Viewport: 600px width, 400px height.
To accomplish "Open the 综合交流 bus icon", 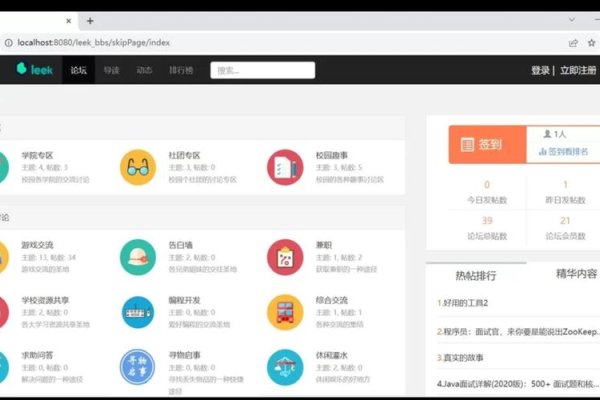I will 285,312.
